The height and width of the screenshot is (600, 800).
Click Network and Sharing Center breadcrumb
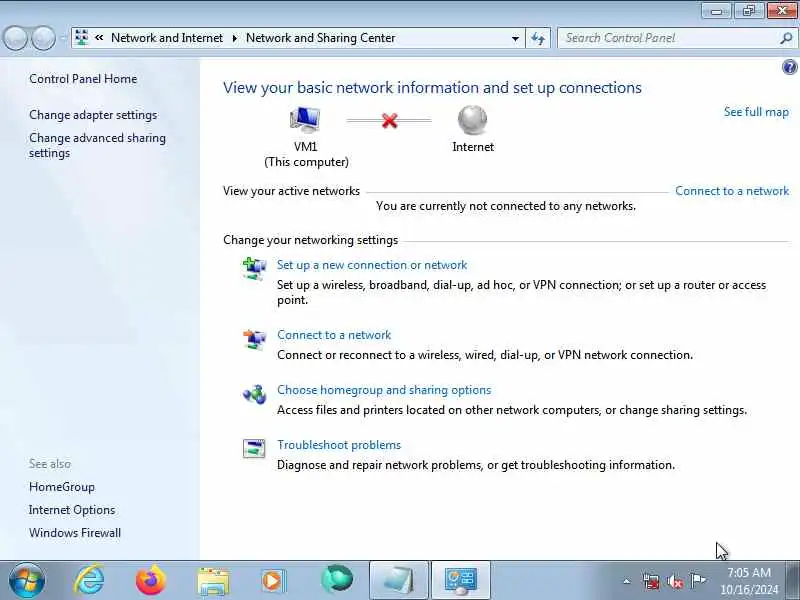pyautogui.click(x=320, y=38)
